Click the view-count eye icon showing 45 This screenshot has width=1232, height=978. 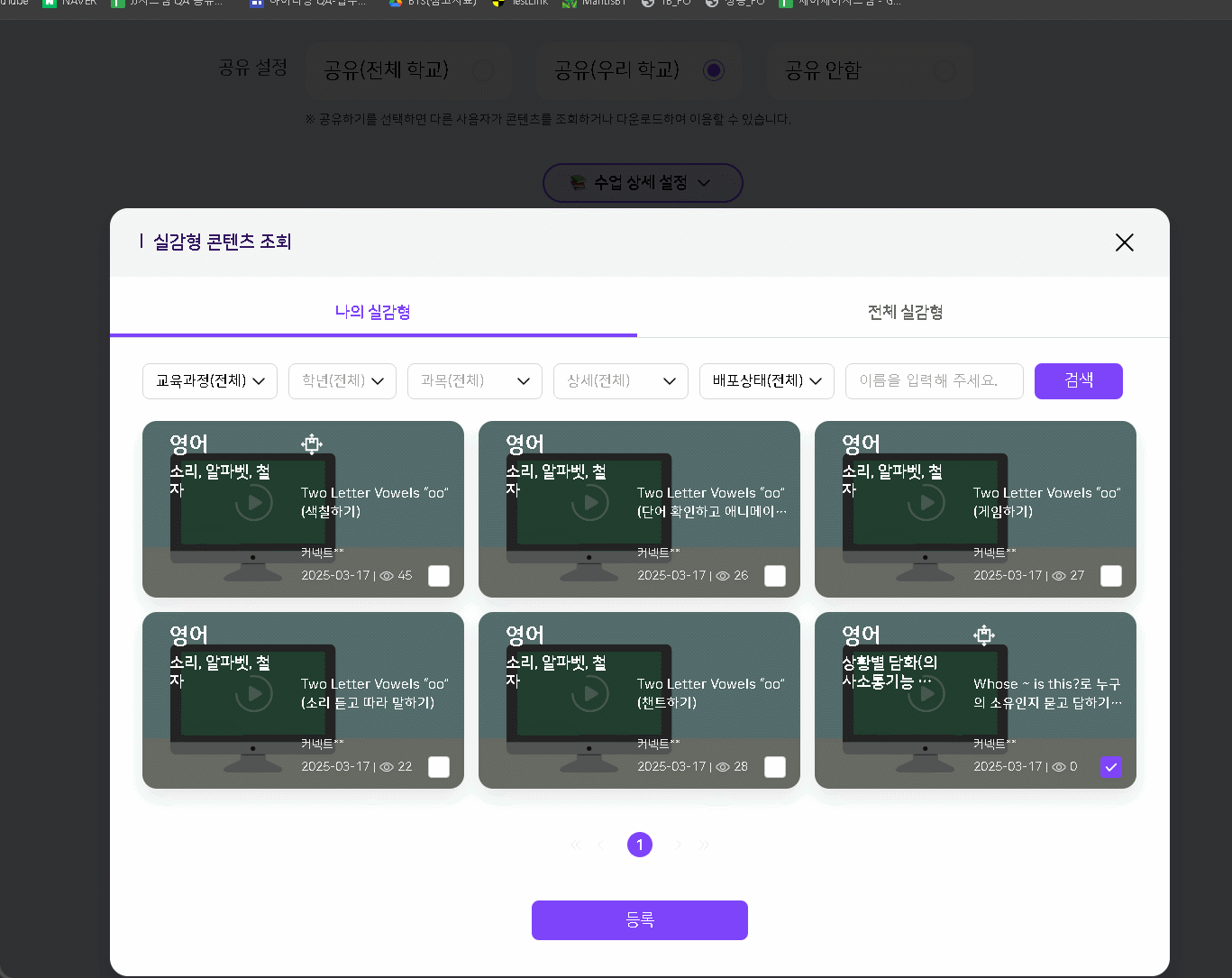(x=387, y=576)
